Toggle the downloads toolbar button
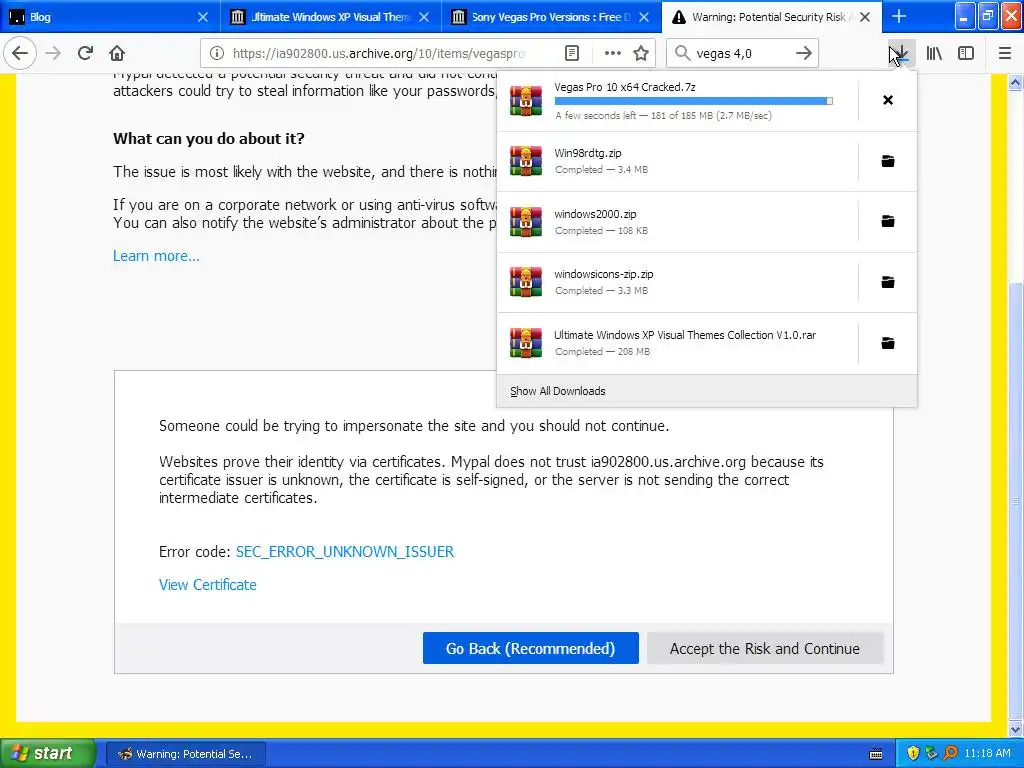 900,54
